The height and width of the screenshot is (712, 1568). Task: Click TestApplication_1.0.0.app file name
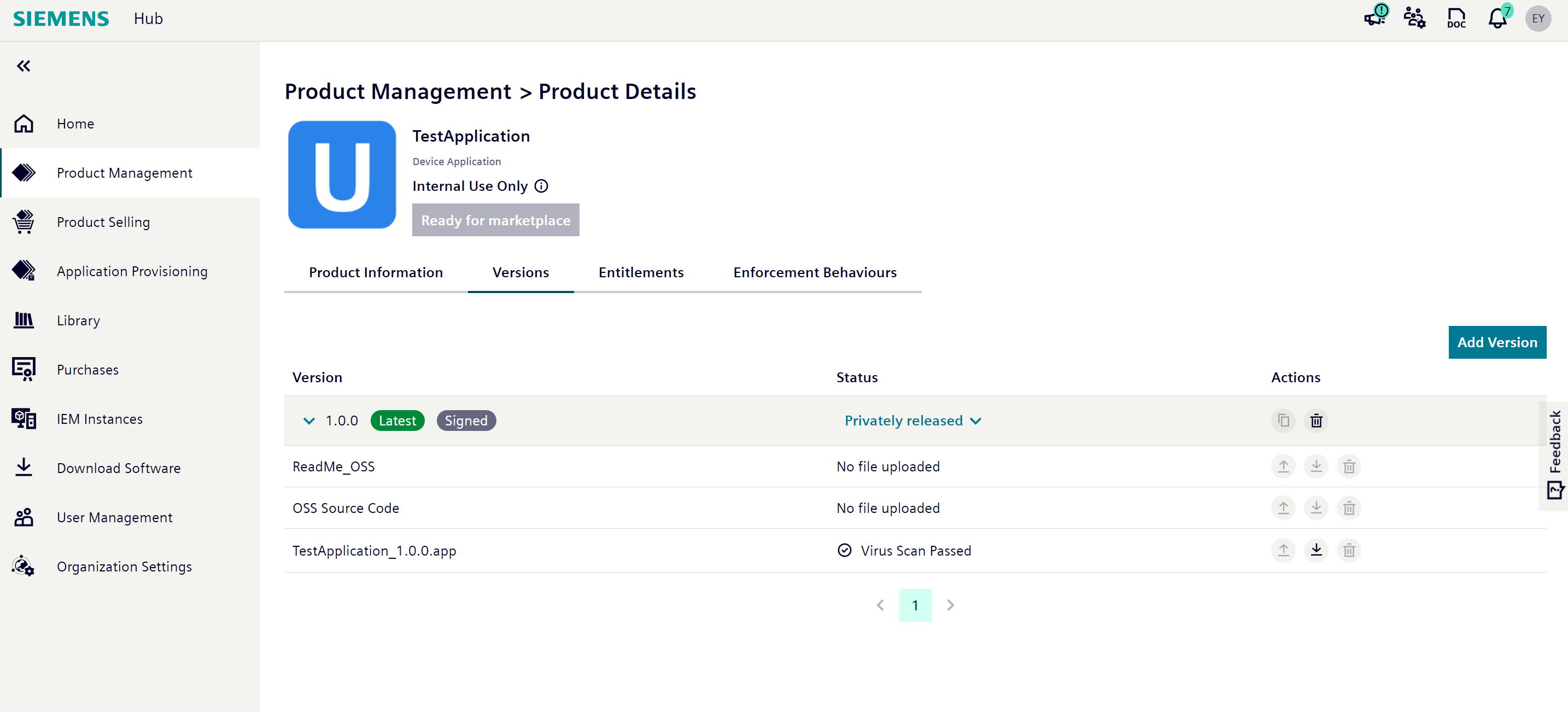[374, 551]
